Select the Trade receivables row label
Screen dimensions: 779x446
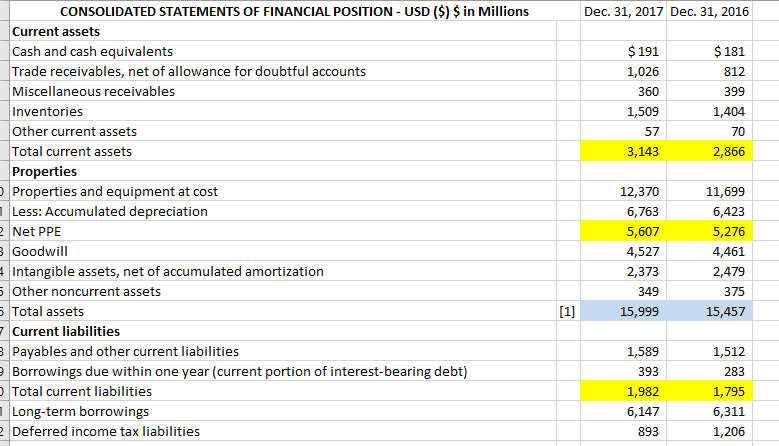pos(189,71)
